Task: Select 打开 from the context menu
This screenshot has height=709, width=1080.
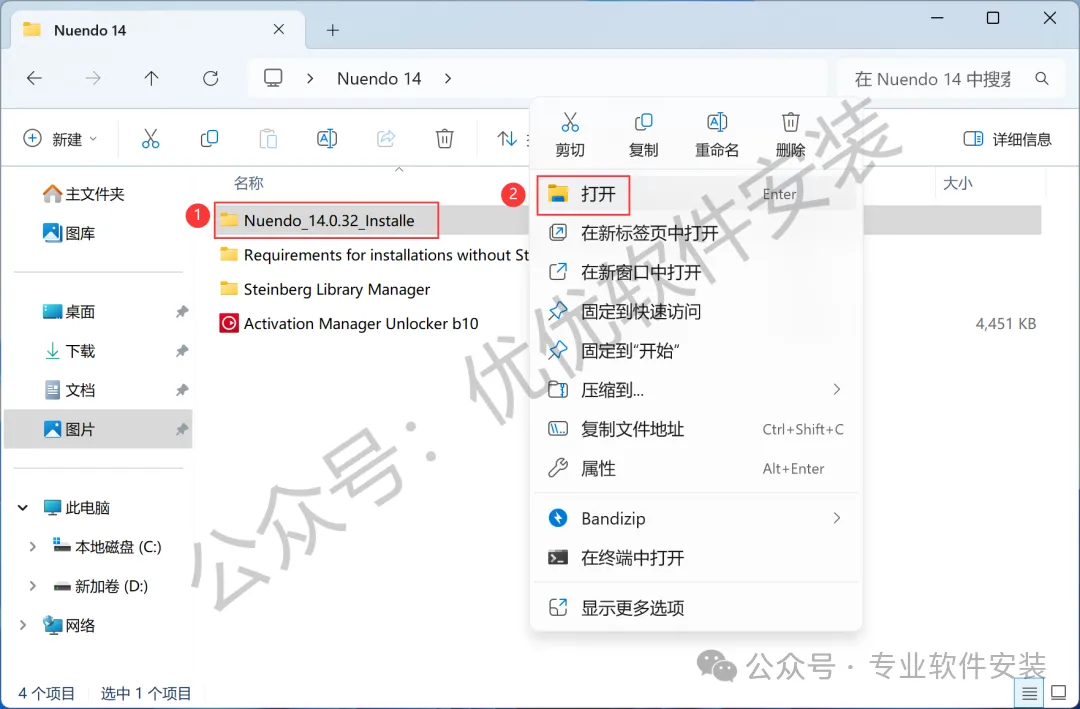Action: [696, 194]
